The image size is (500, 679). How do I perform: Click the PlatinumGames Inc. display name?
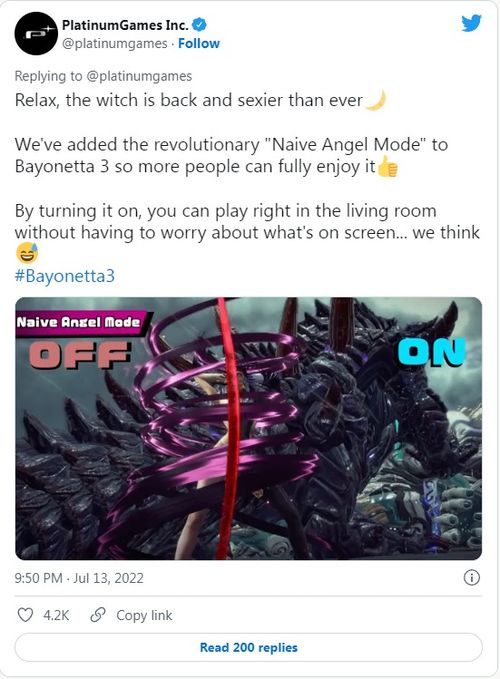coord(125,25)
